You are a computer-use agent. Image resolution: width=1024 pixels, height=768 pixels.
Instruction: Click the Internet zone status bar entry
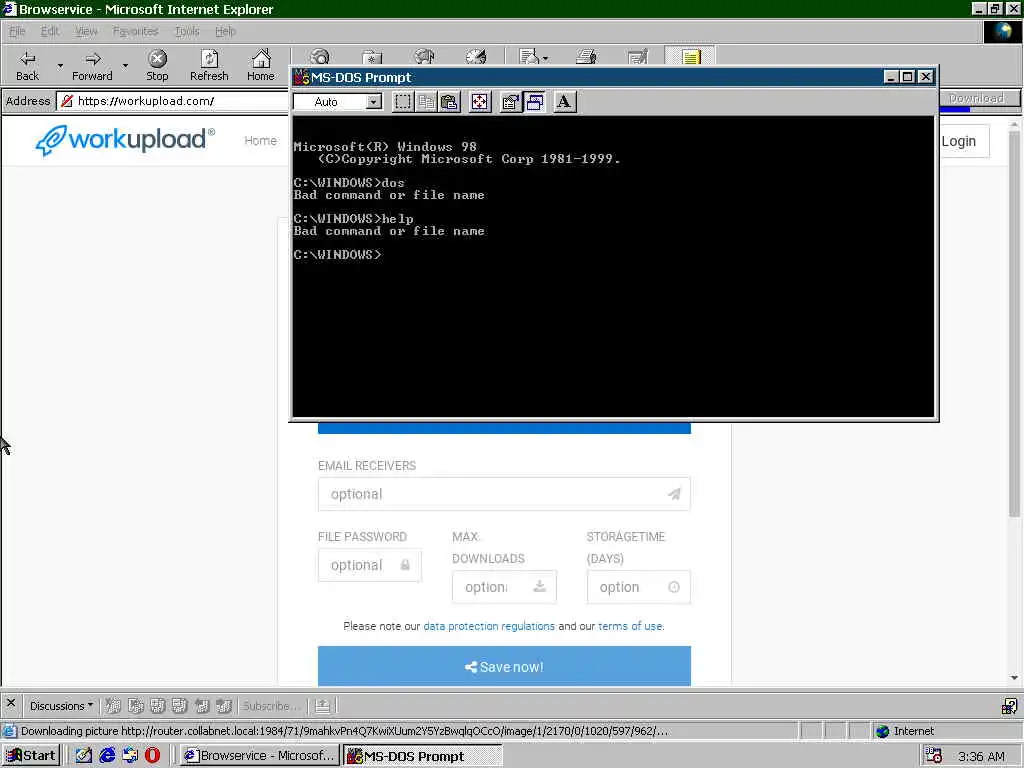[904, 731]
